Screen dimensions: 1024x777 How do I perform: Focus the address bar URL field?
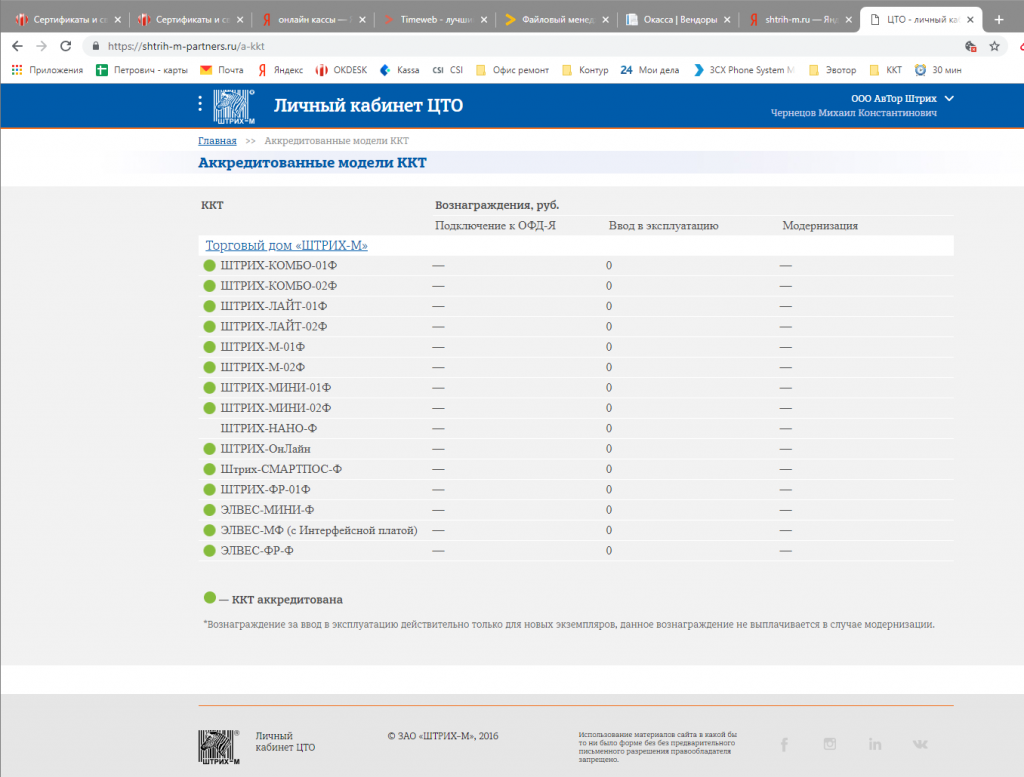click(522, 46)
